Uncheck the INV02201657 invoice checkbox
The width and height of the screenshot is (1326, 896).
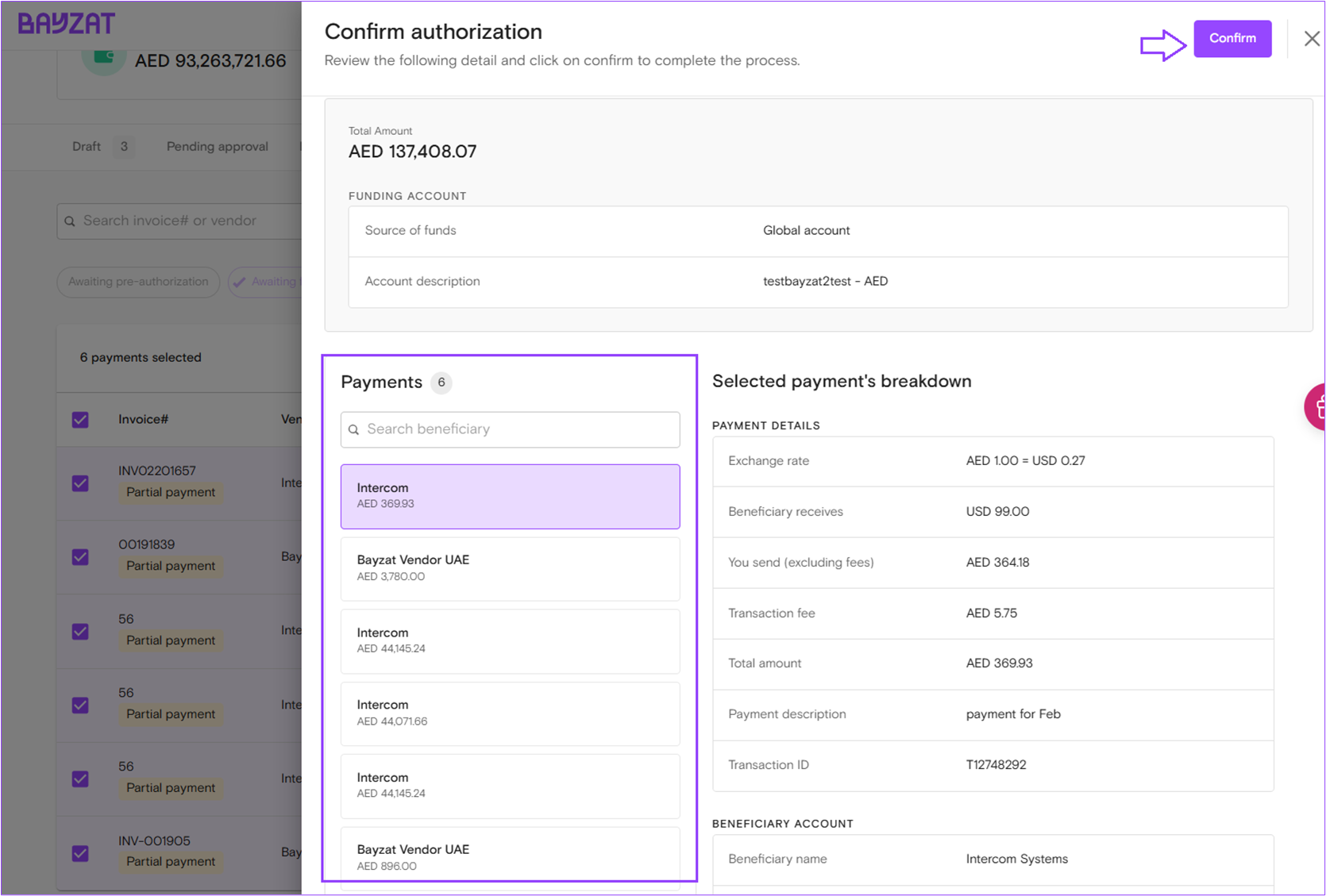click(x=80, y=483)
